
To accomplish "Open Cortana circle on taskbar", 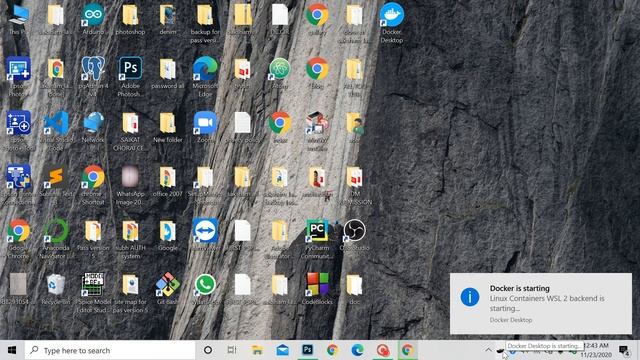I will [208, 350].
